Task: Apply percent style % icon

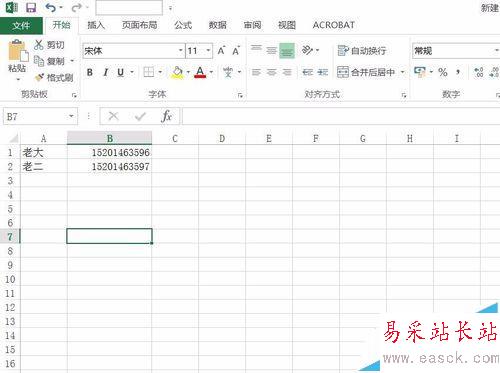Action: coord(443,72)
